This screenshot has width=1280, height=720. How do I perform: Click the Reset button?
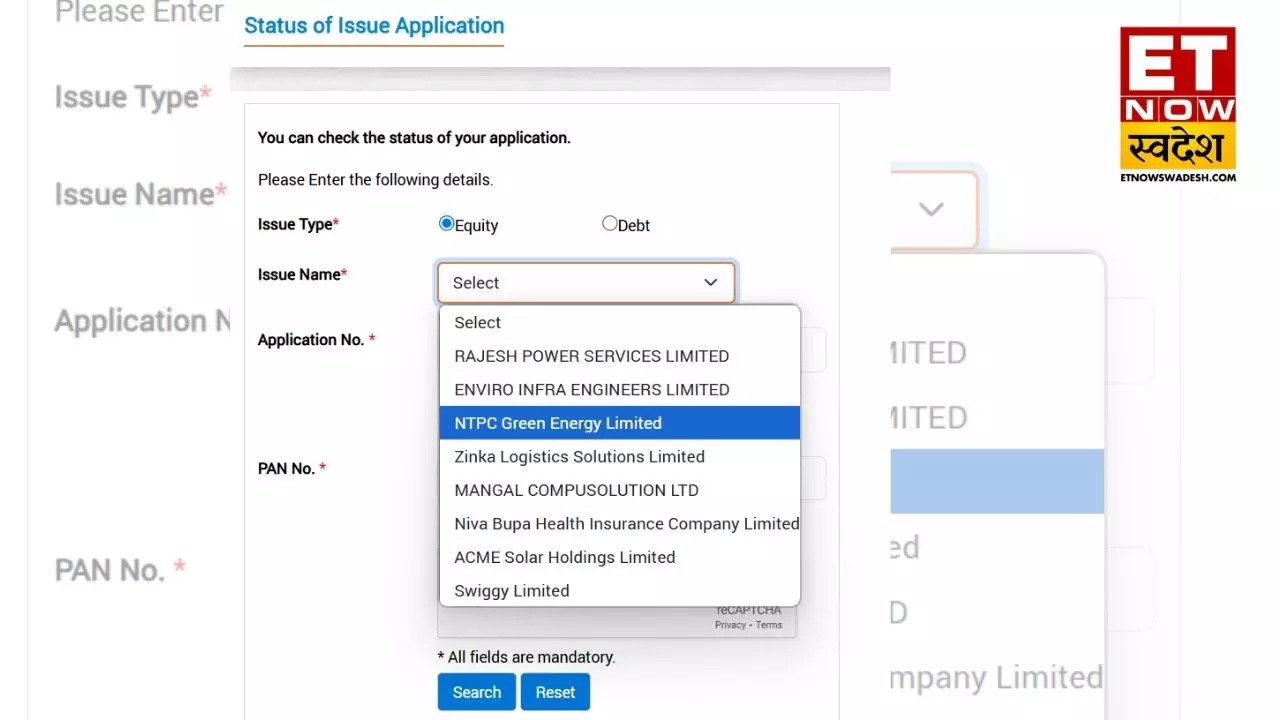click(x=555, y=692)
